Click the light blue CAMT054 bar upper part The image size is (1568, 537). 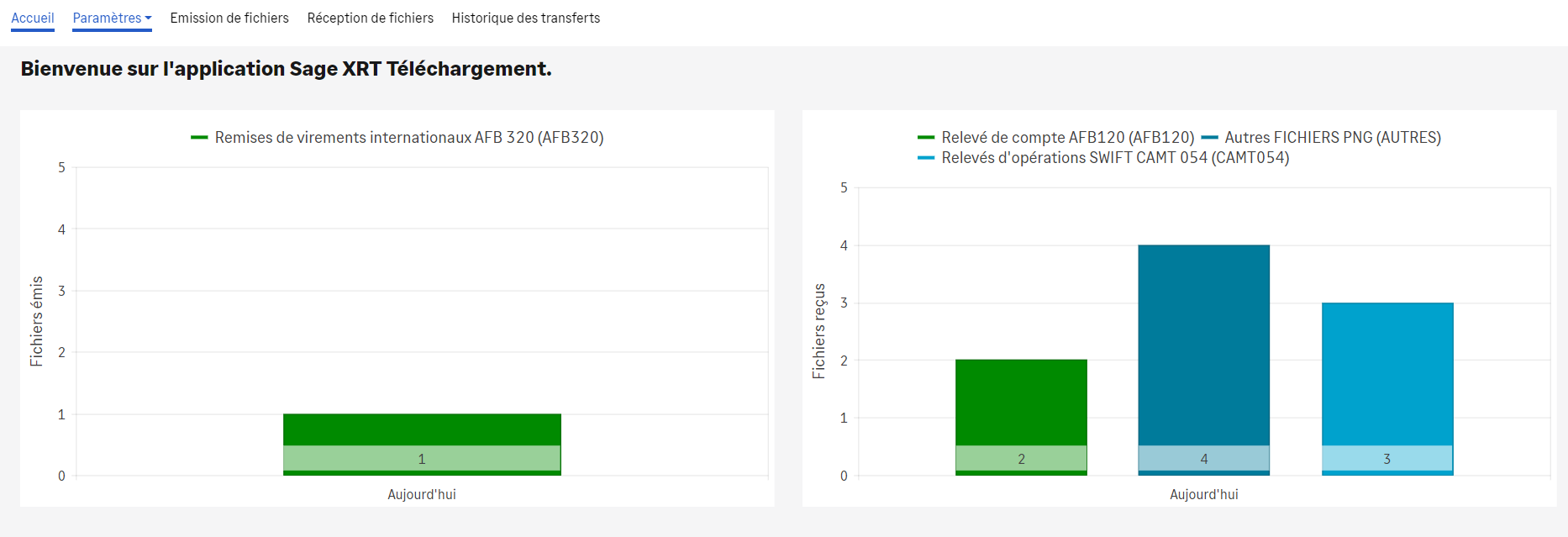[1386, 370]
